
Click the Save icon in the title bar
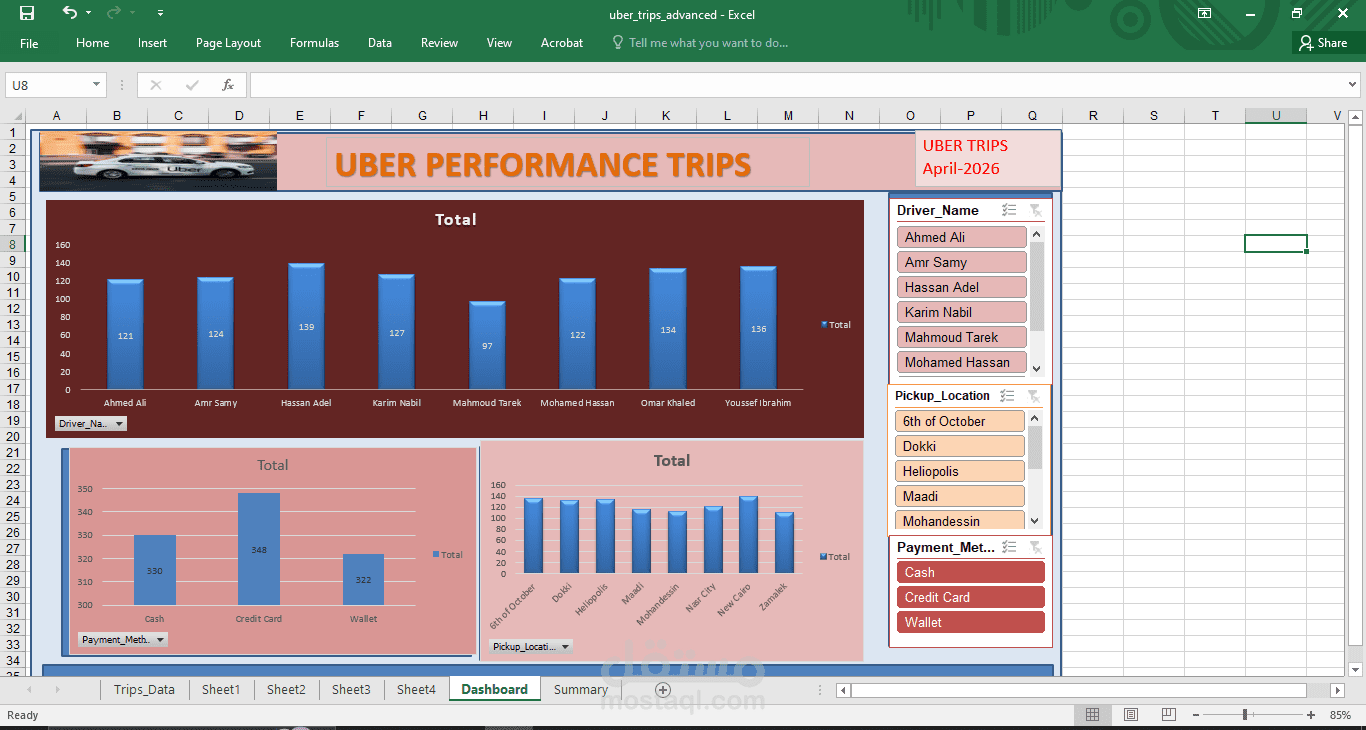[x=27, y=13]
